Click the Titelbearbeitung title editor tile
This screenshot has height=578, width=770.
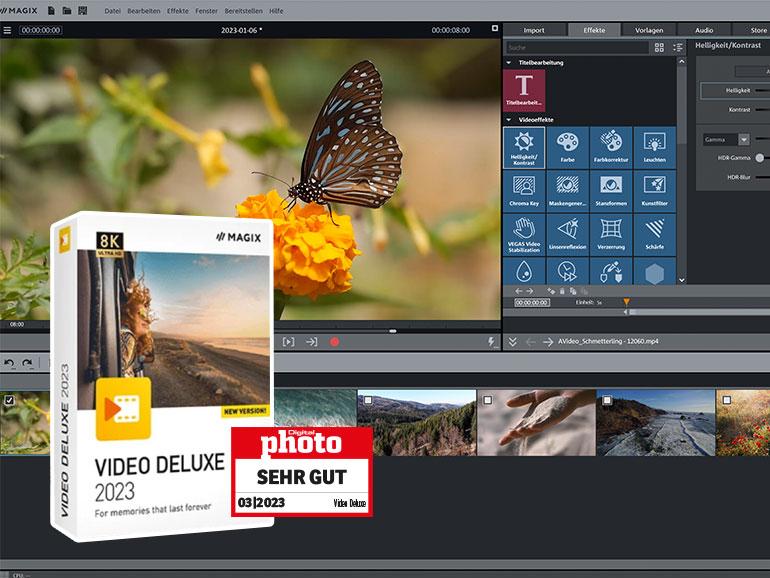pos(524,88)
